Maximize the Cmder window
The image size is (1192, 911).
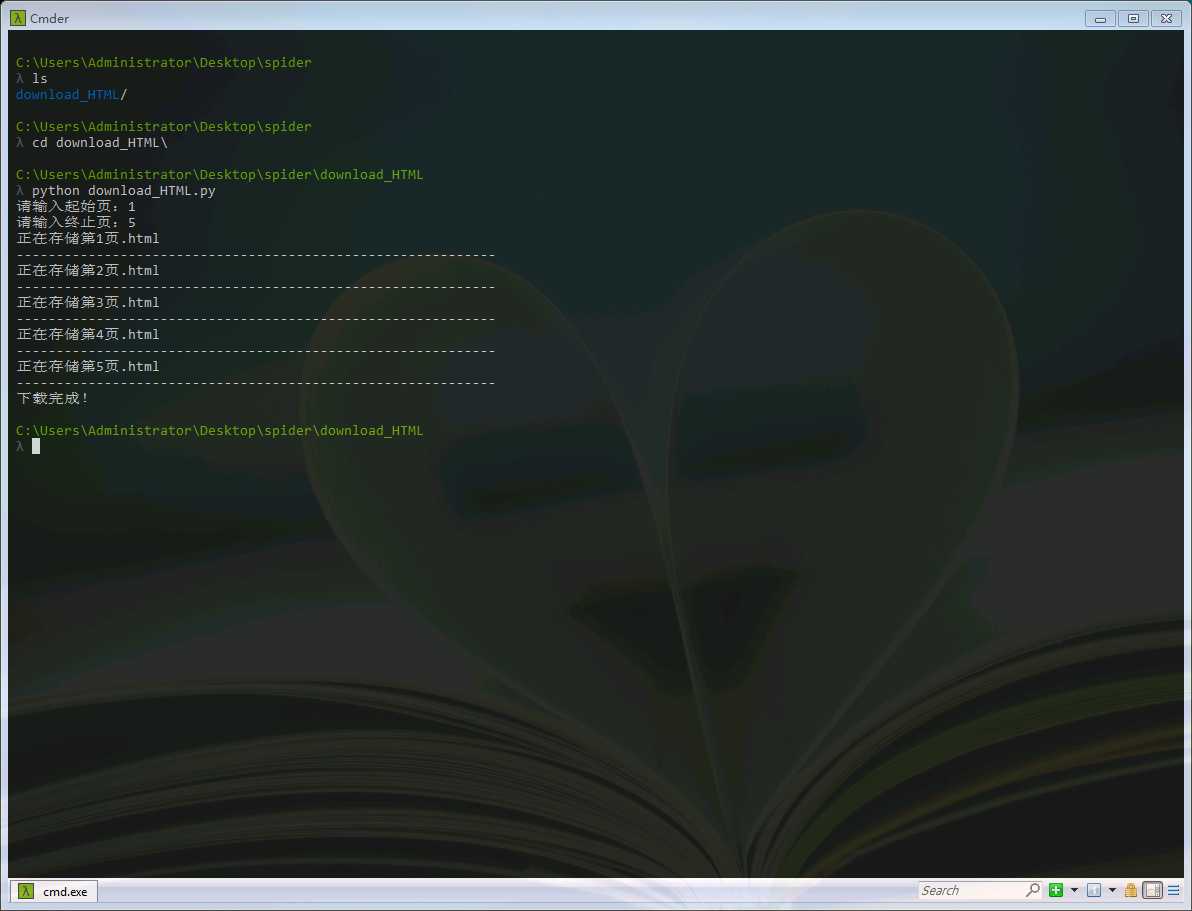(1133, 18)
